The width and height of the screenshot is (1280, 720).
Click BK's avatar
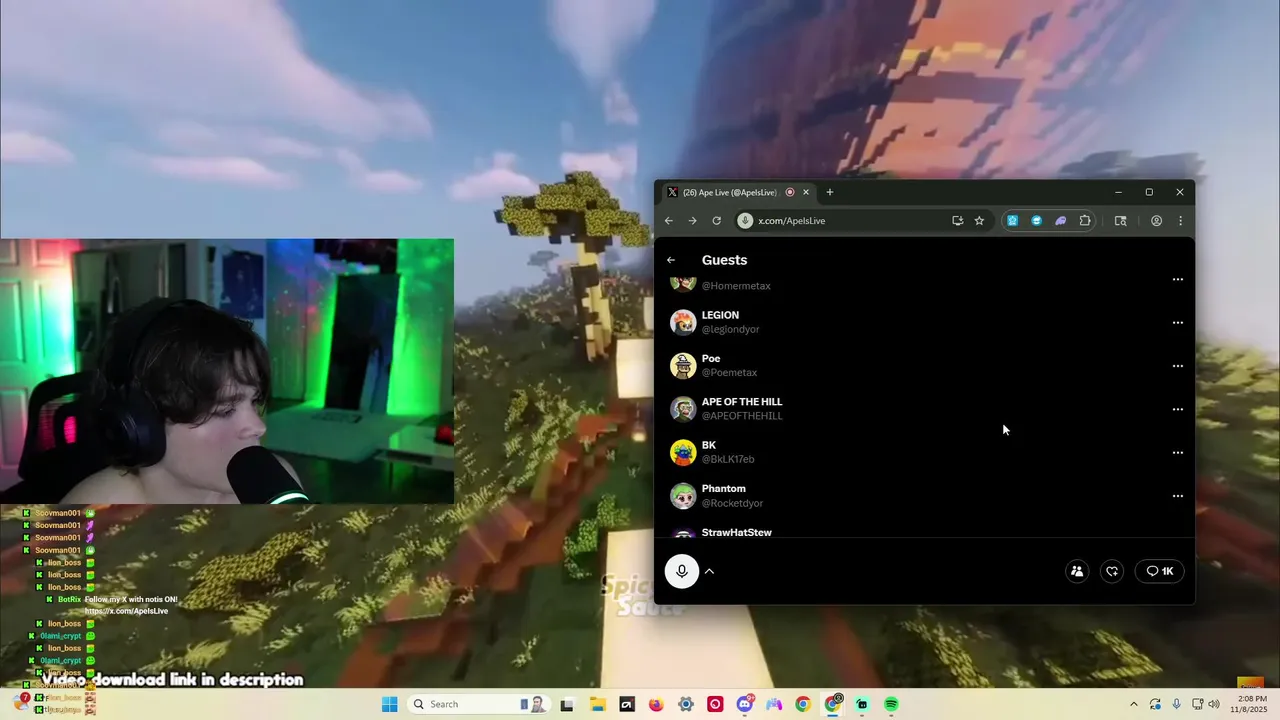(683, 452)
